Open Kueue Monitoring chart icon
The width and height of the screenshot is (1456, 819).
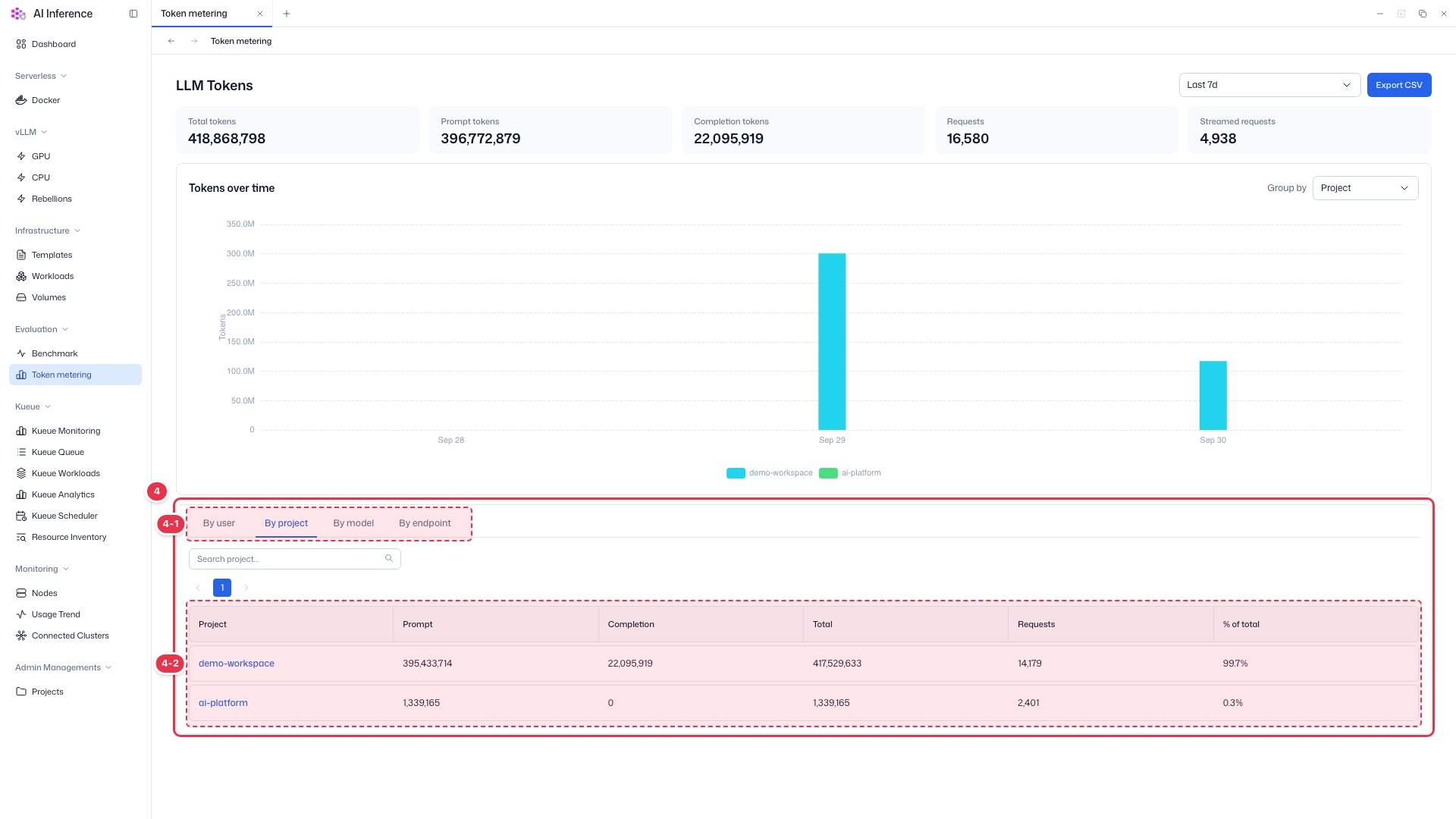click(21, 431)
